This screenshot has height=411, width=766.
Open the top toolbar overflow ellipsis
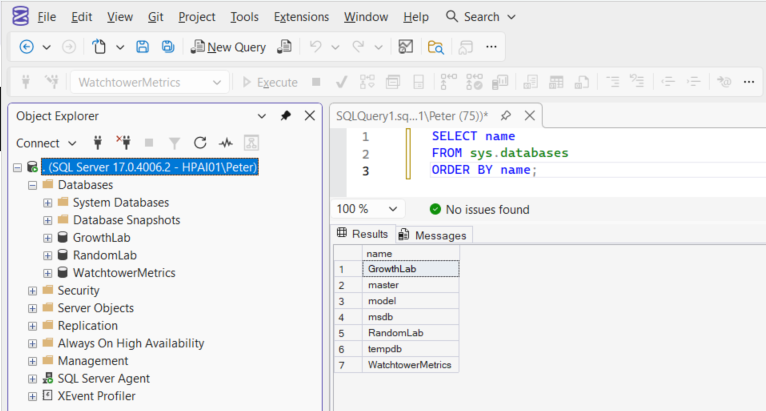point(491,47)
